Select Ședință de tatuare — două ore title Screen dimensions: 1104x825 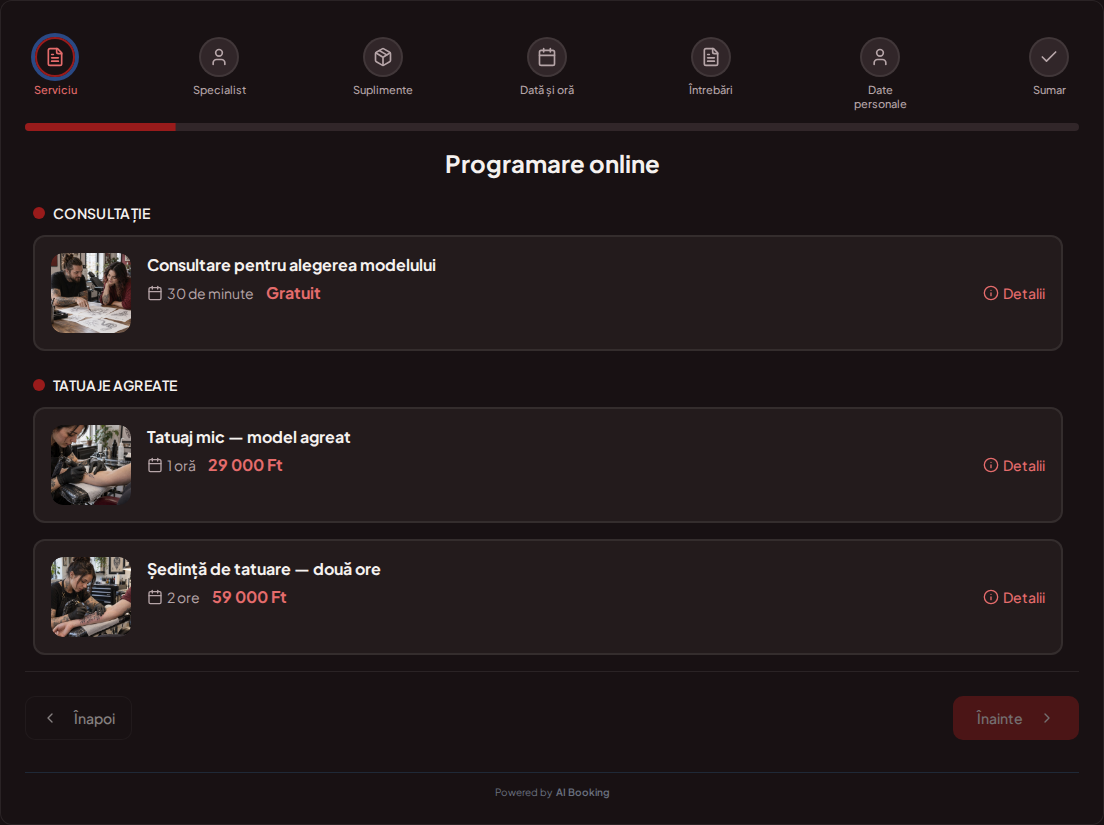coord(264,569)
